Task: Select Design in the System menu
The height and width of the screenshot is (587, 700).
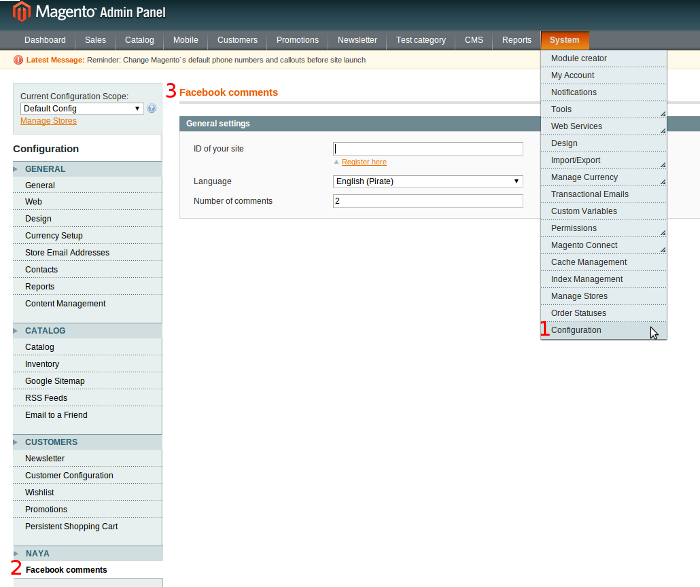Action: (x=604, y=143)
